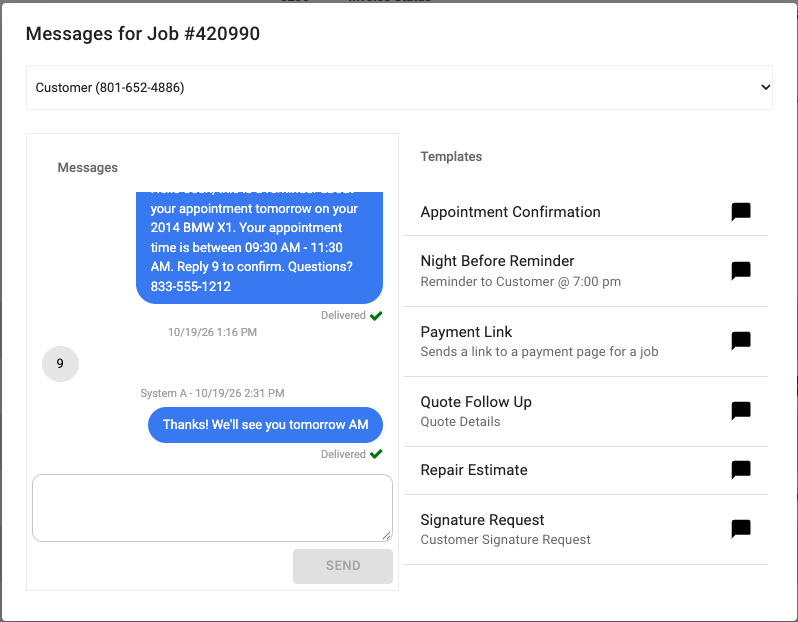This screenshot has width=798, height=622.
Task: Click 'Sends a link to a payment page' description
Action: (x=539, y=352)
